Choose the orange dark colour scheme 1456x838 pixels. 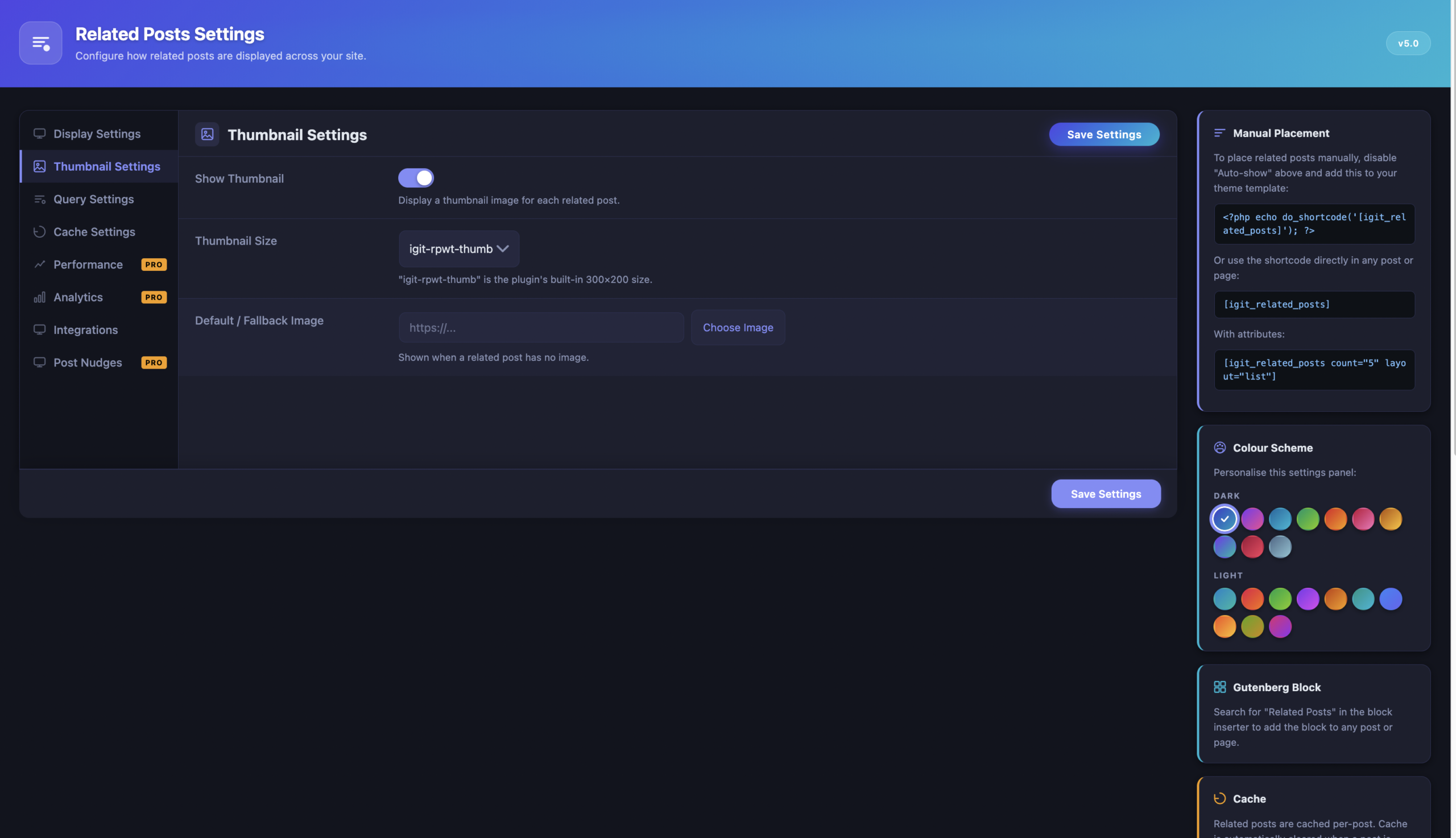[x=1335, y=519]
